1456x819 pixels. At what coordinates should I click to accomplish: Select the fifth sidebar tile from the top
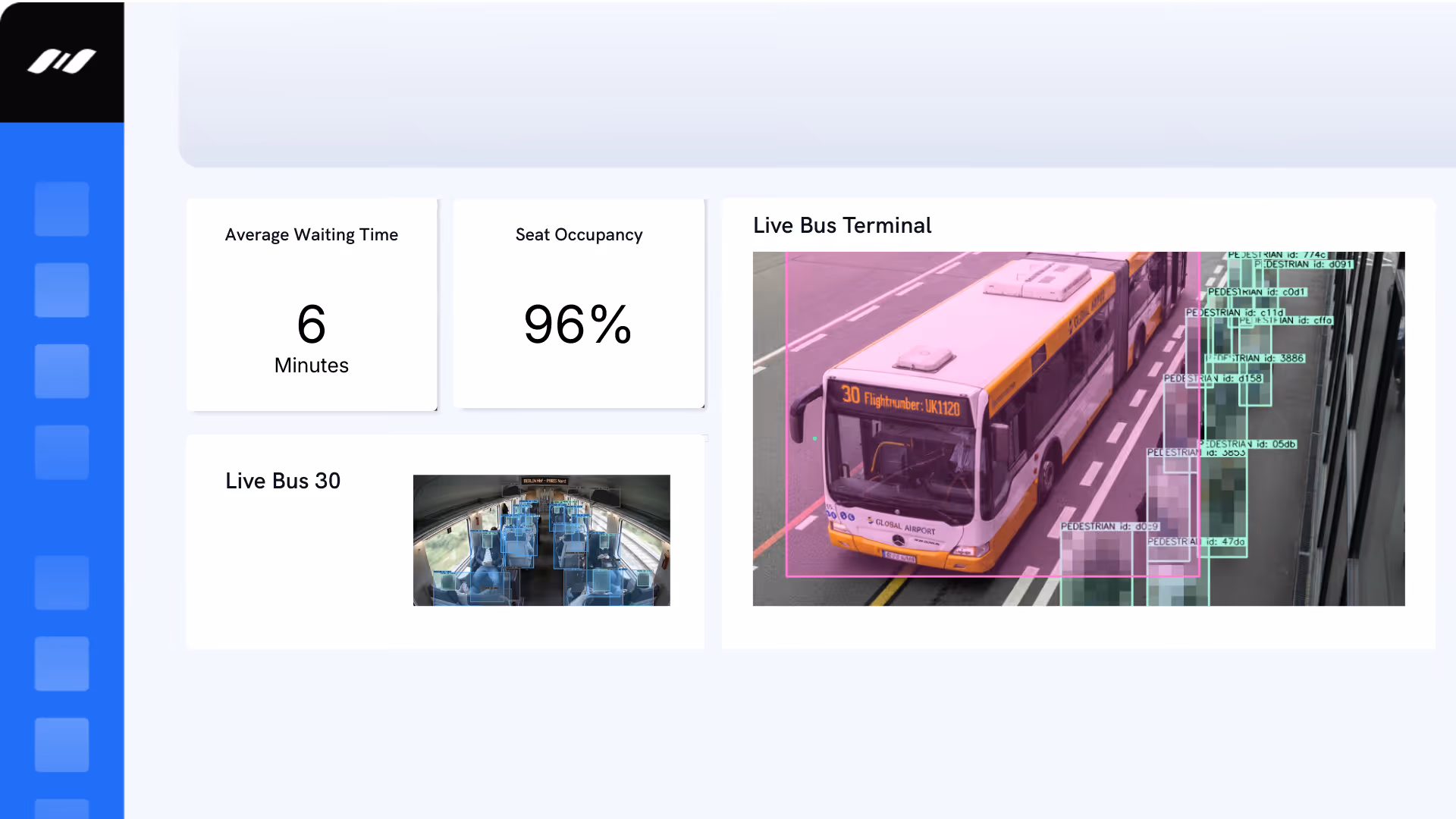62,582
